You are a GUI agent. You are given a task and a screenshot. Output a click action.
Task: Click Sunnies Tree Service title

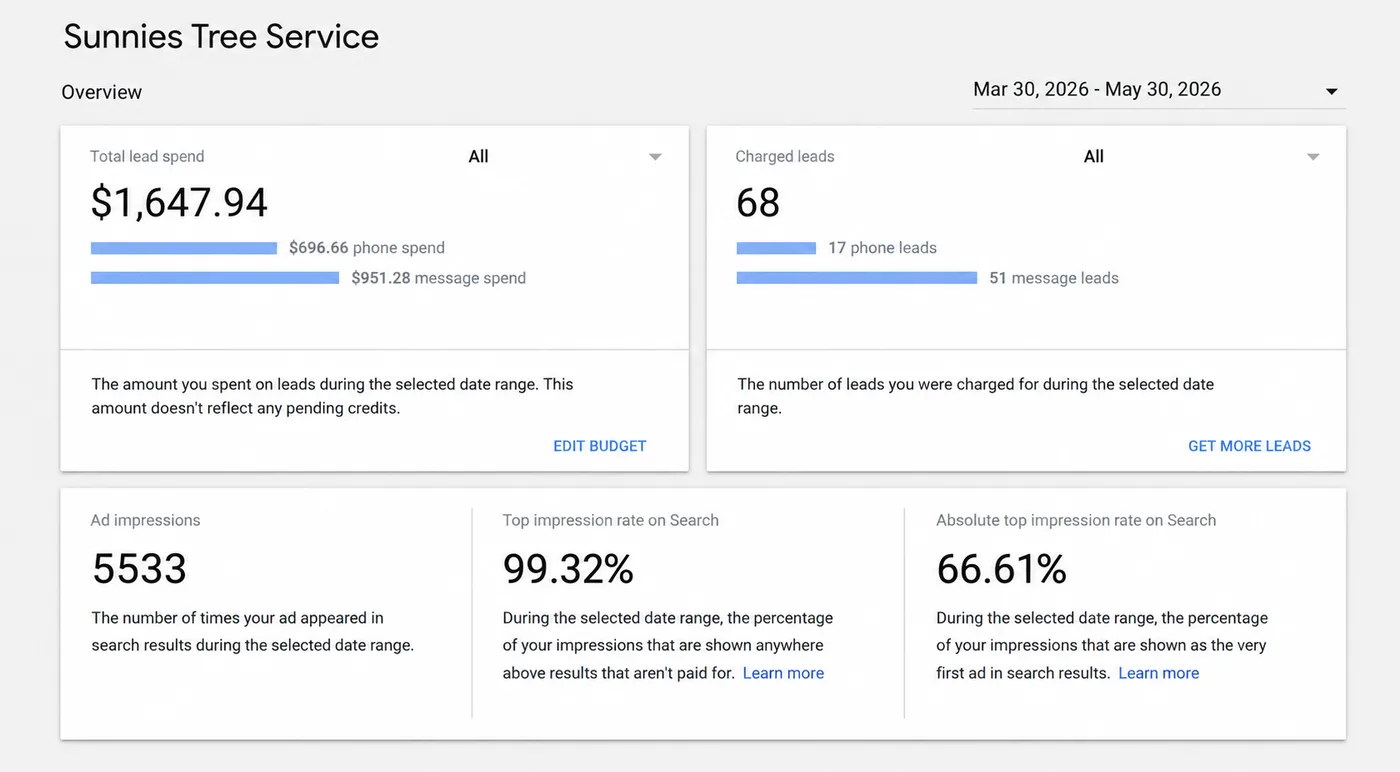click(x=221, y=37)
